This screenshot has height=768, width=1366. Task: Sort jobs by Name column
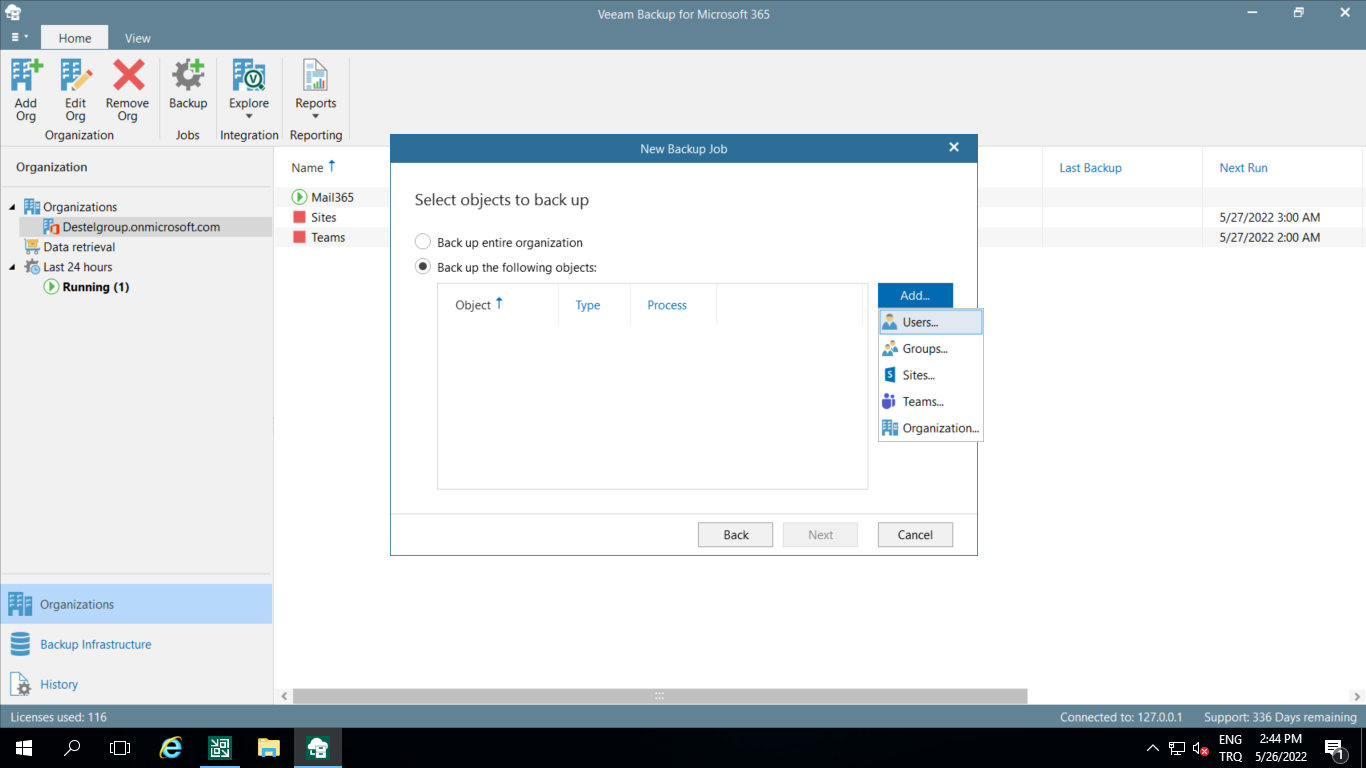pyautogui.click(x=307, y=168)
